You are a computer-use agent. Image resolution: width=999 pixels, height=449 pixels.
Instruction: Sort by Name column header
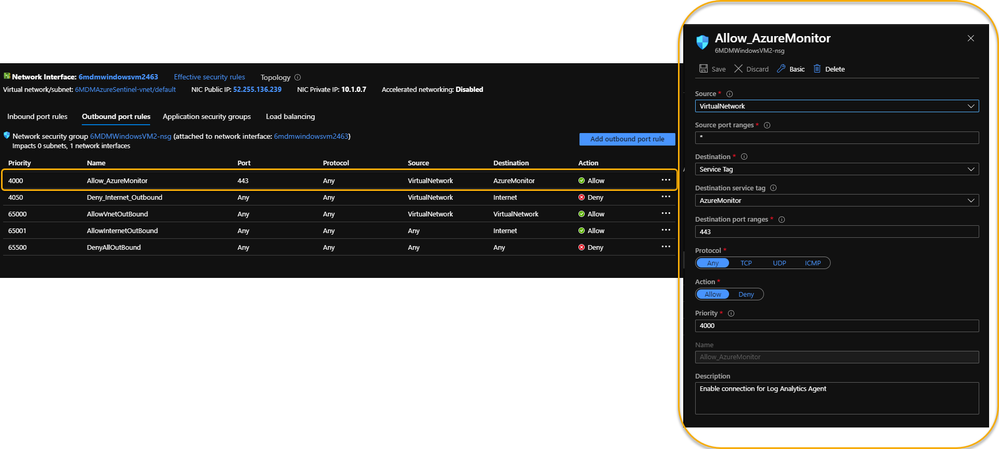coord(96,163)
